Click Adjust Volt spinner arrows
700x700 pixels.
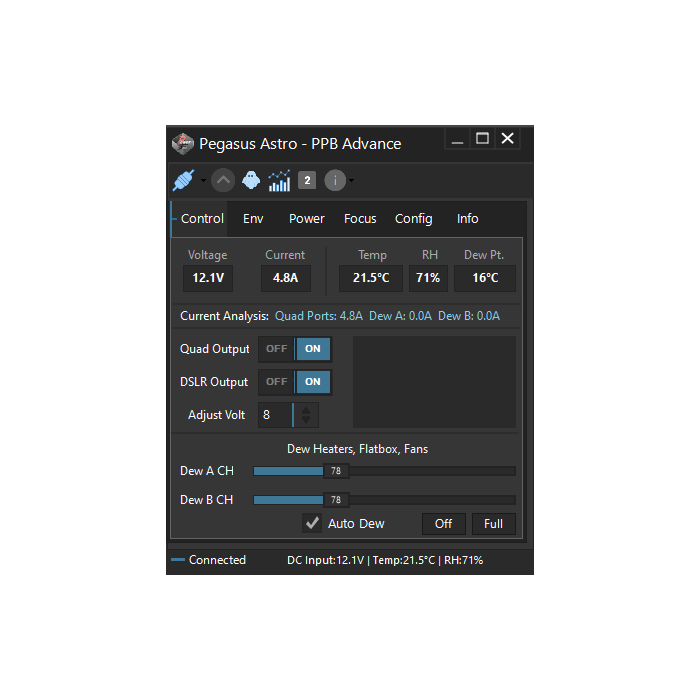tap(307, 415)
